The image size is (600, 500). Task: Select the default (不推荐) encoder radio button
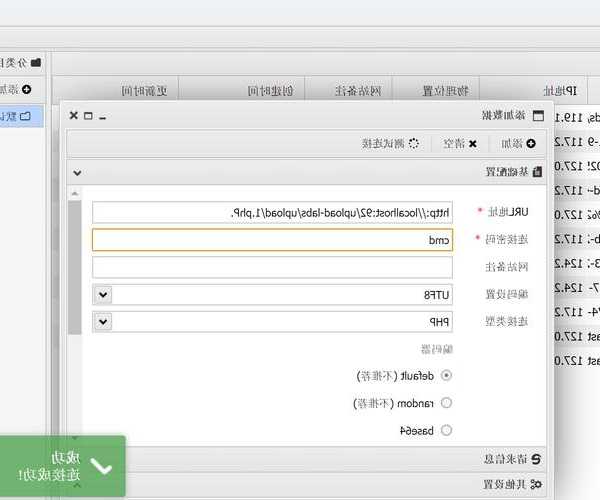pos(446,376)
